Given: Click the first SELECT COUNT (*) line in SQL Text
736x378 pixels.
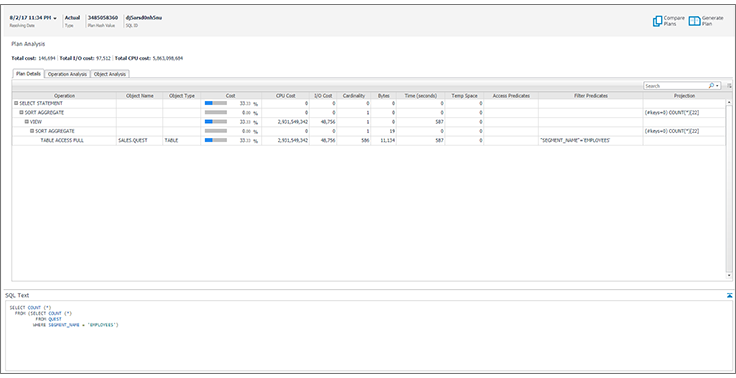Looking at the screenshot, I should 30,308.
